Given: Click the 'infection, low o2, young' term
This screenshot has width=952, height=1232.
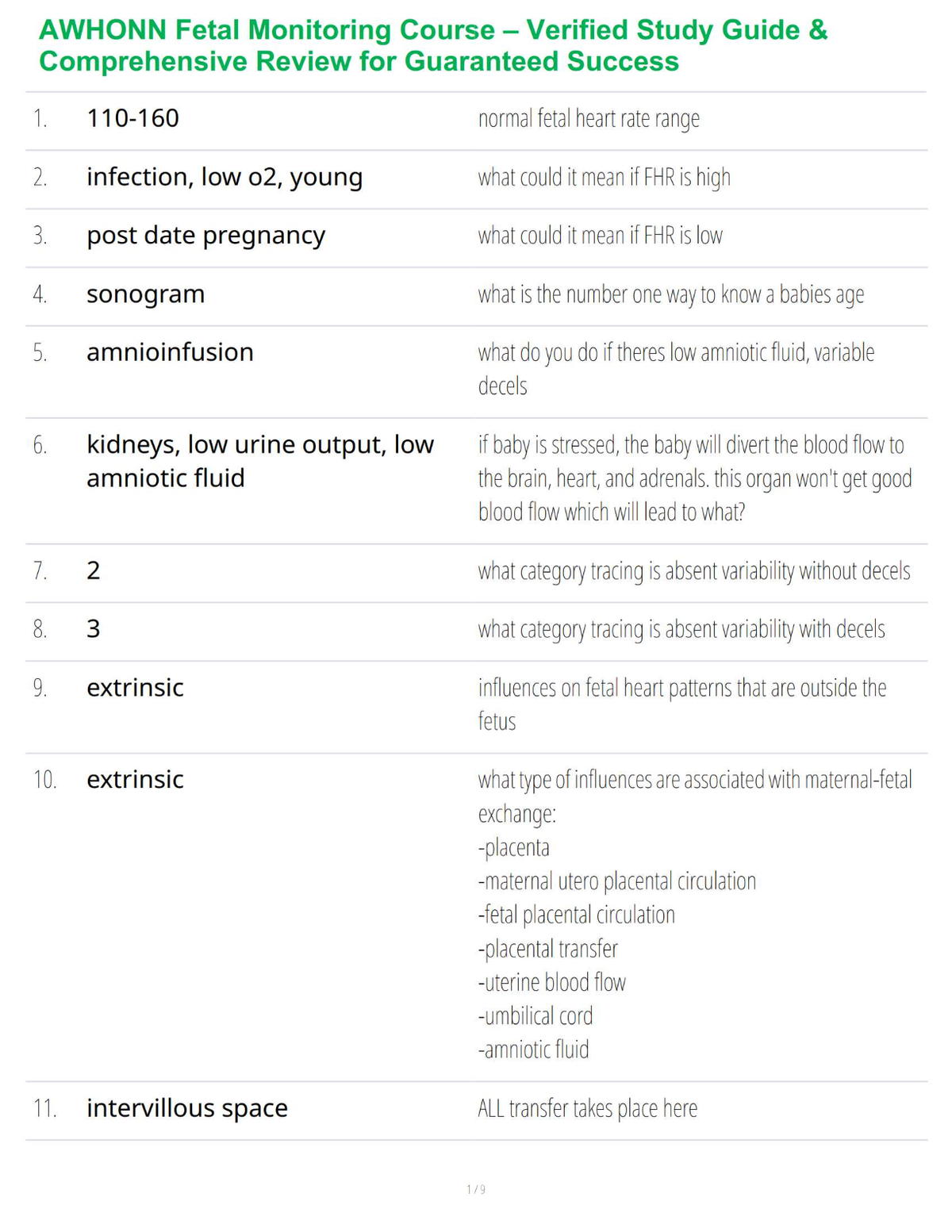Looking at the screenshot, I should click(x=225, y=177).
